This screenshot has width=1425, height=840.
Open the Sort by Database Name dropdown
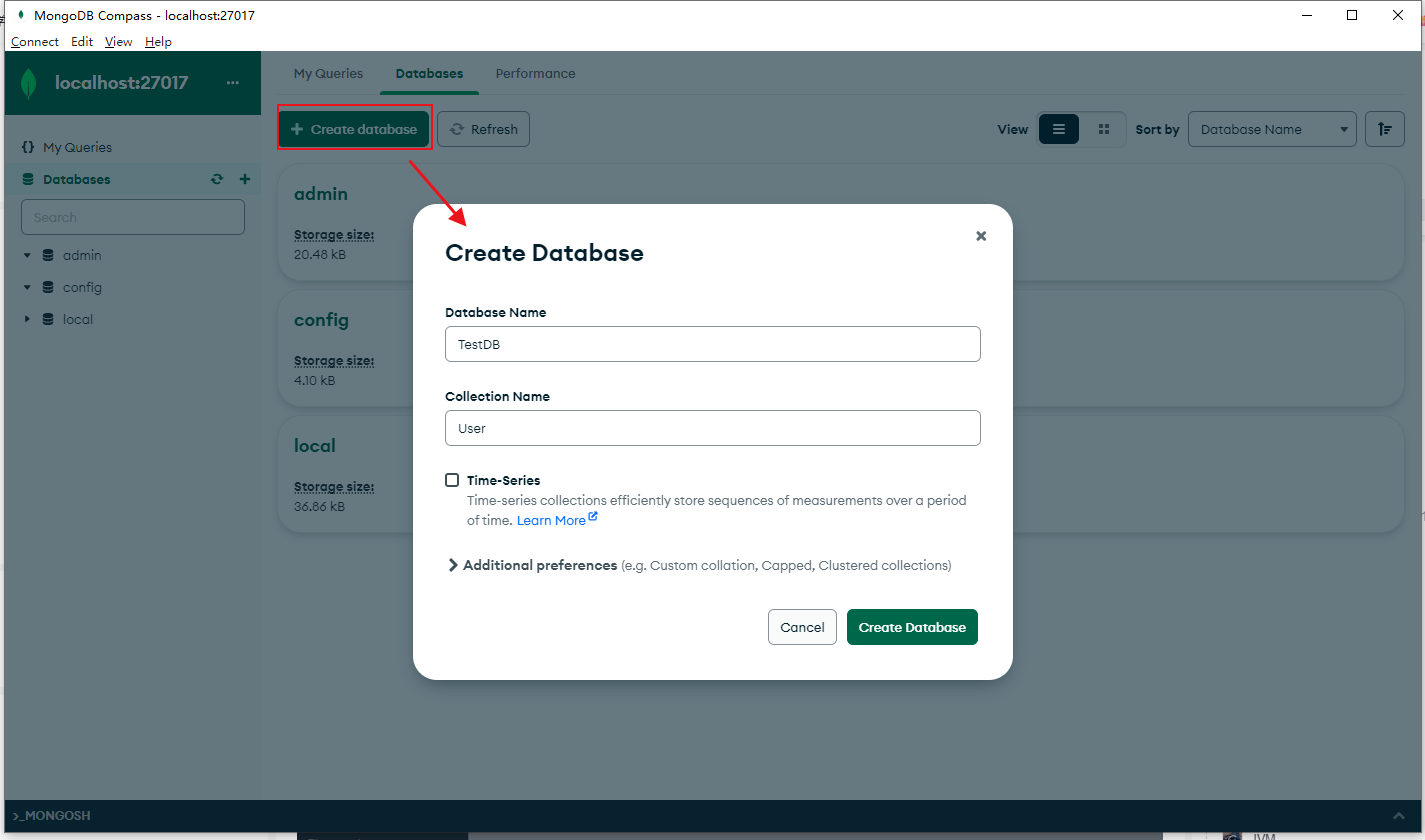point(1272,129)
